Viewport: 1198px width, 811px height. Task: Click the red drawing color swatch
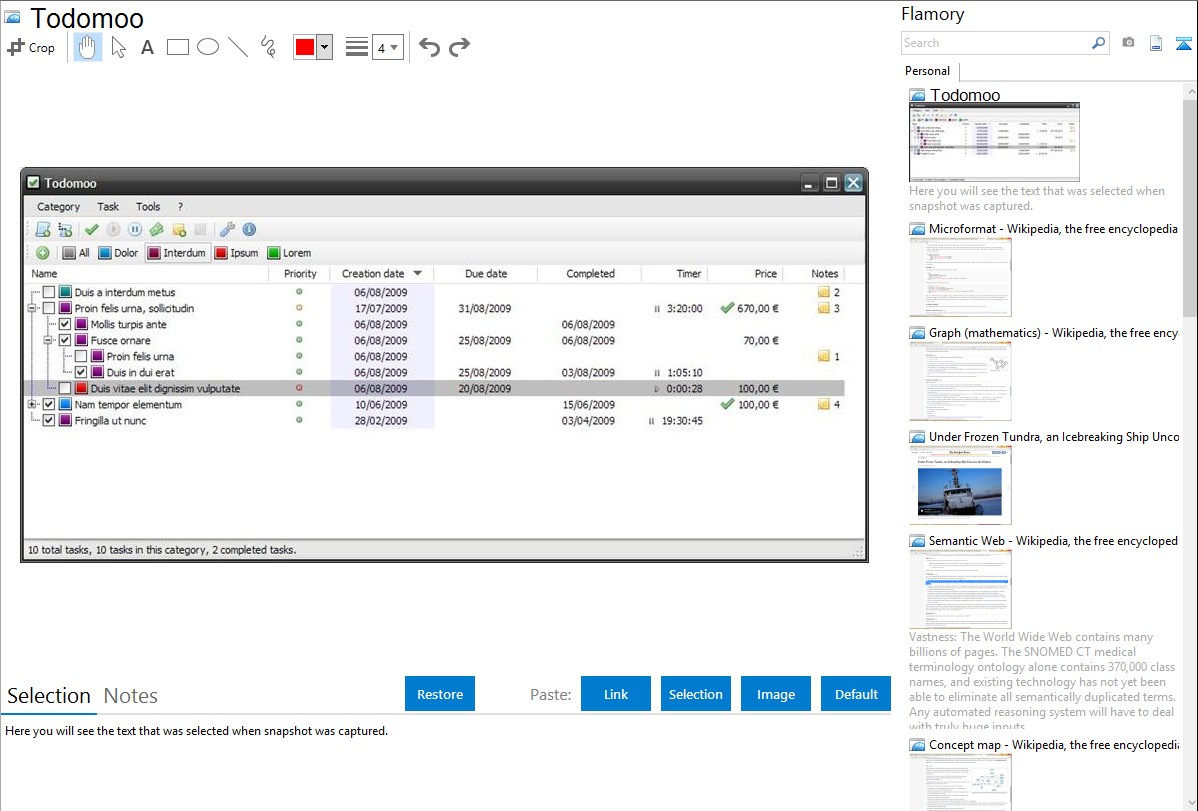(305, 47)
